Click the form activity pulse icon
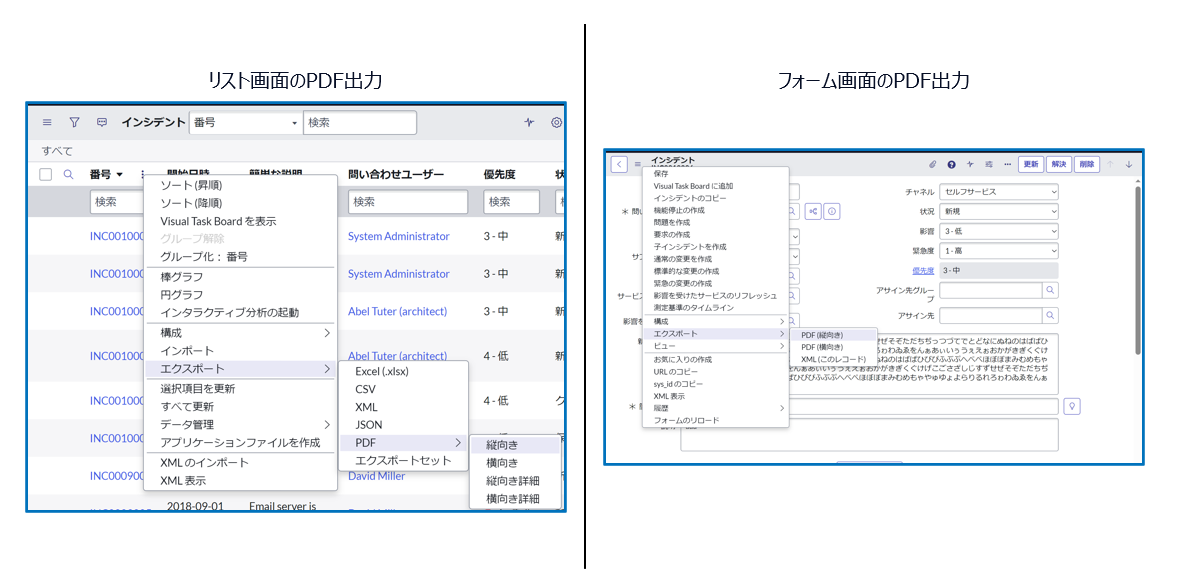 click(971, 164)
